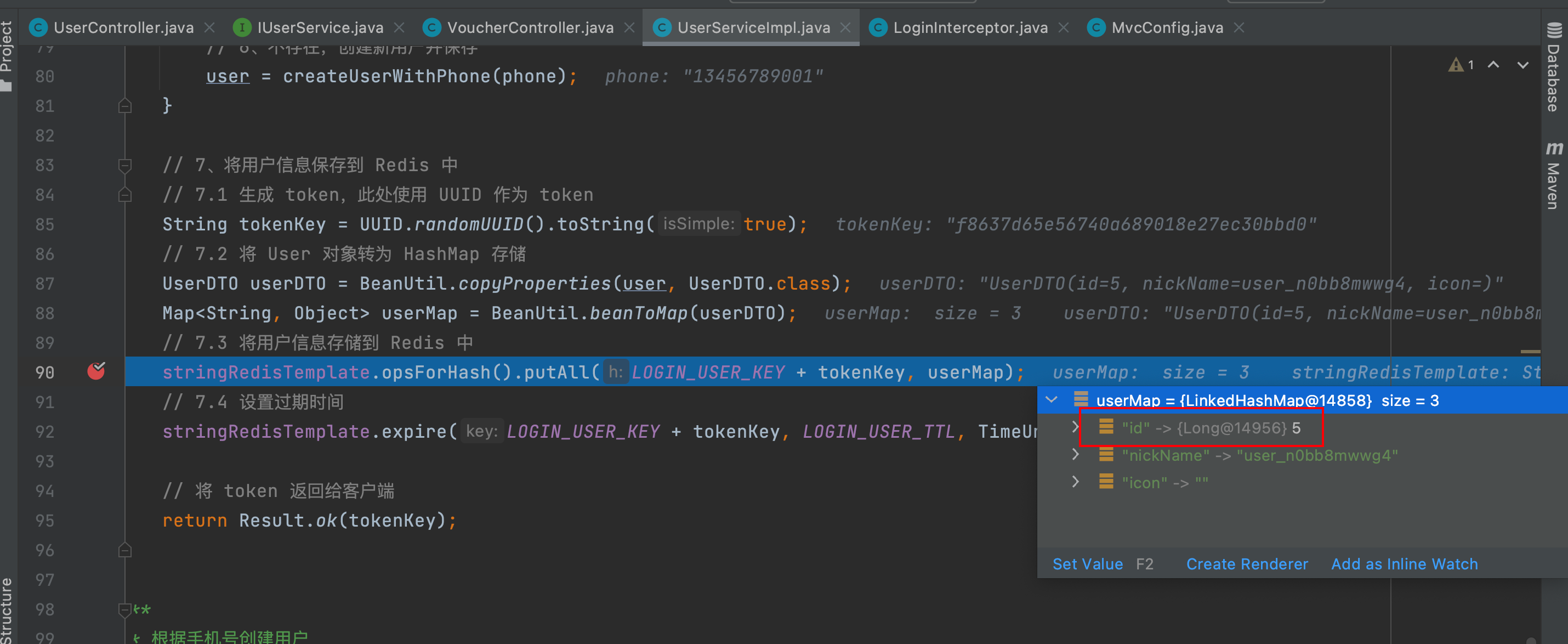
Task: Close the LoginInterceptor.java tab
Action: click(1064, 27)
